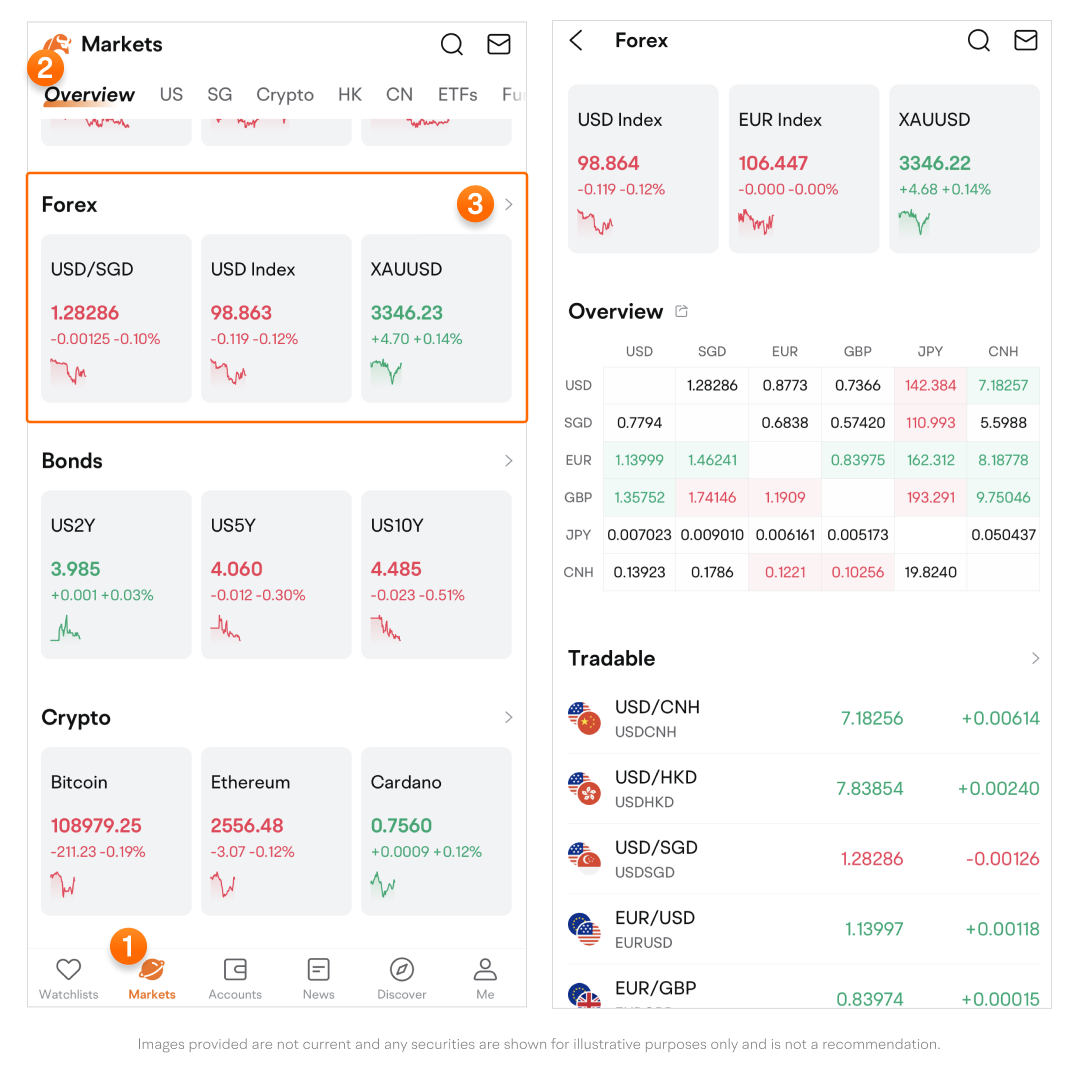Go back from the Forex page
Screen dimensions: 1079x1074
coord(576,40)
